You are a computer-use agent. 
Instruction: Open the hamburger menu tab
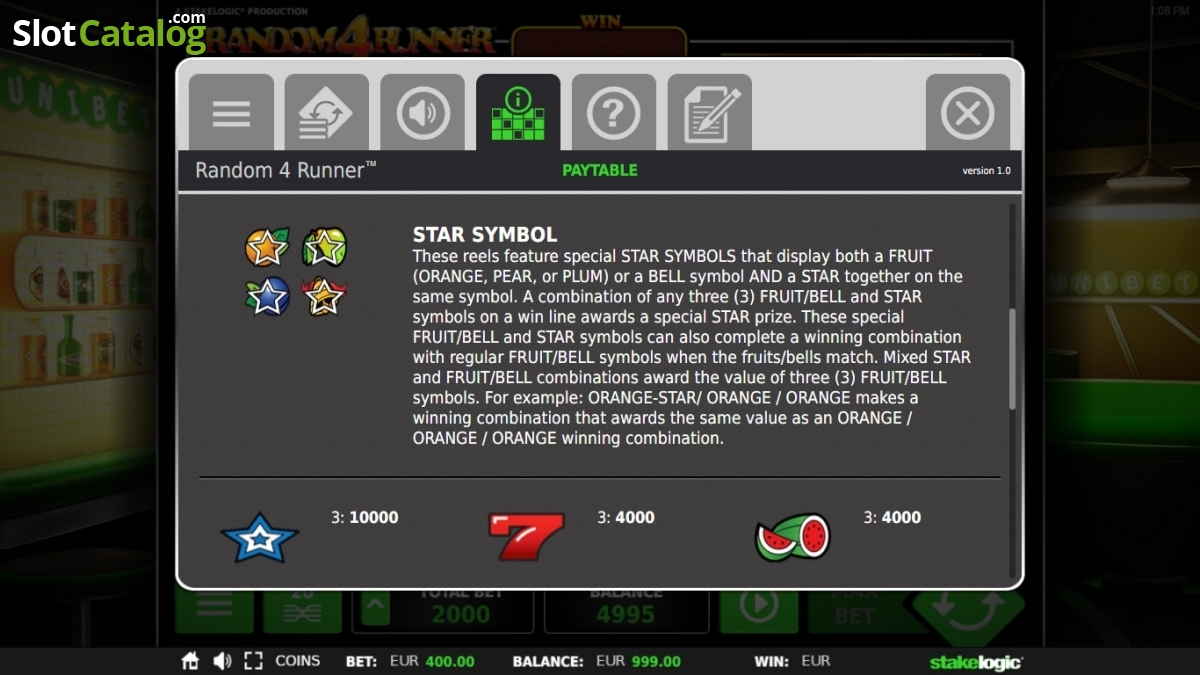point(231,113)
